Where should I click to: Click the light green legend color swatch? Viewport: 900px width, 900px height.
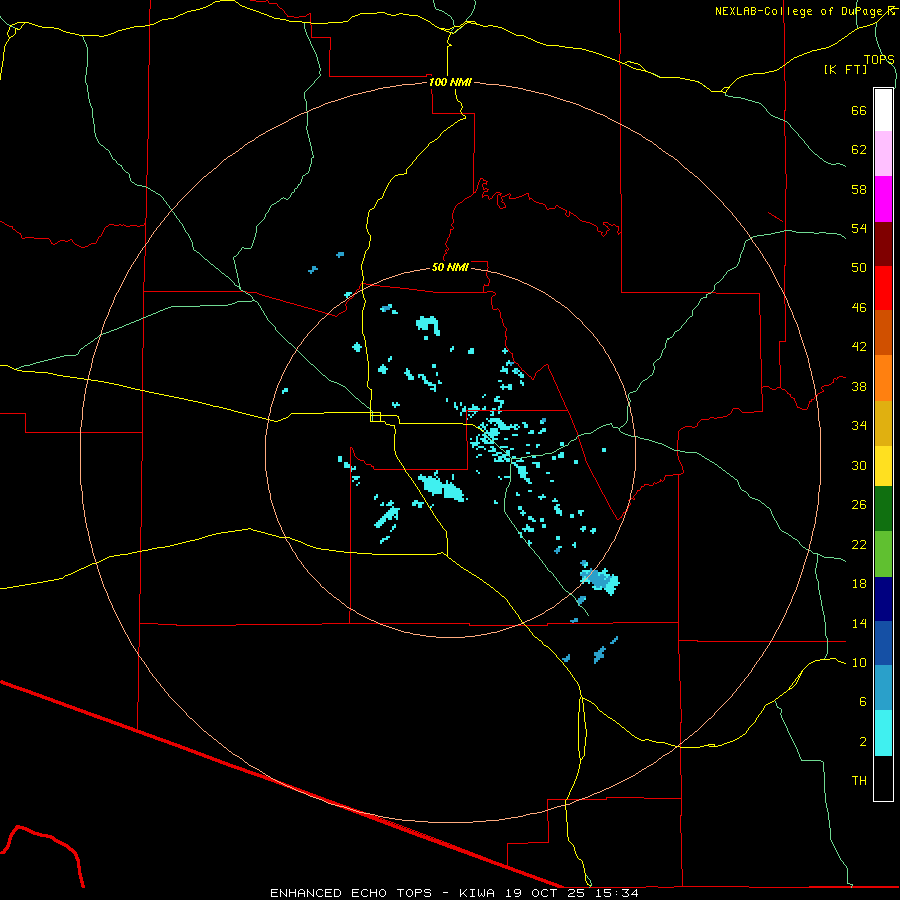pos(883,554)
